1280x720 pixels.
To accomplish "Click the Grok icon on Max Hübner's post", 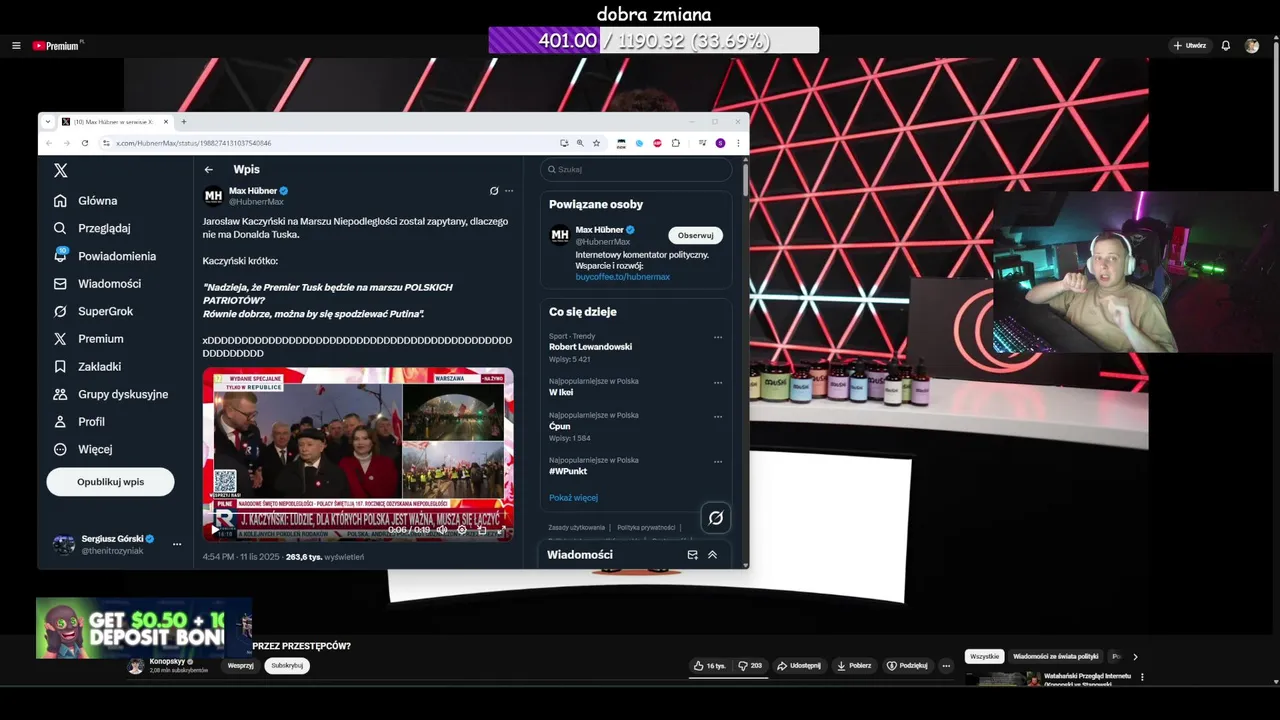I will (x=494, y=191).
